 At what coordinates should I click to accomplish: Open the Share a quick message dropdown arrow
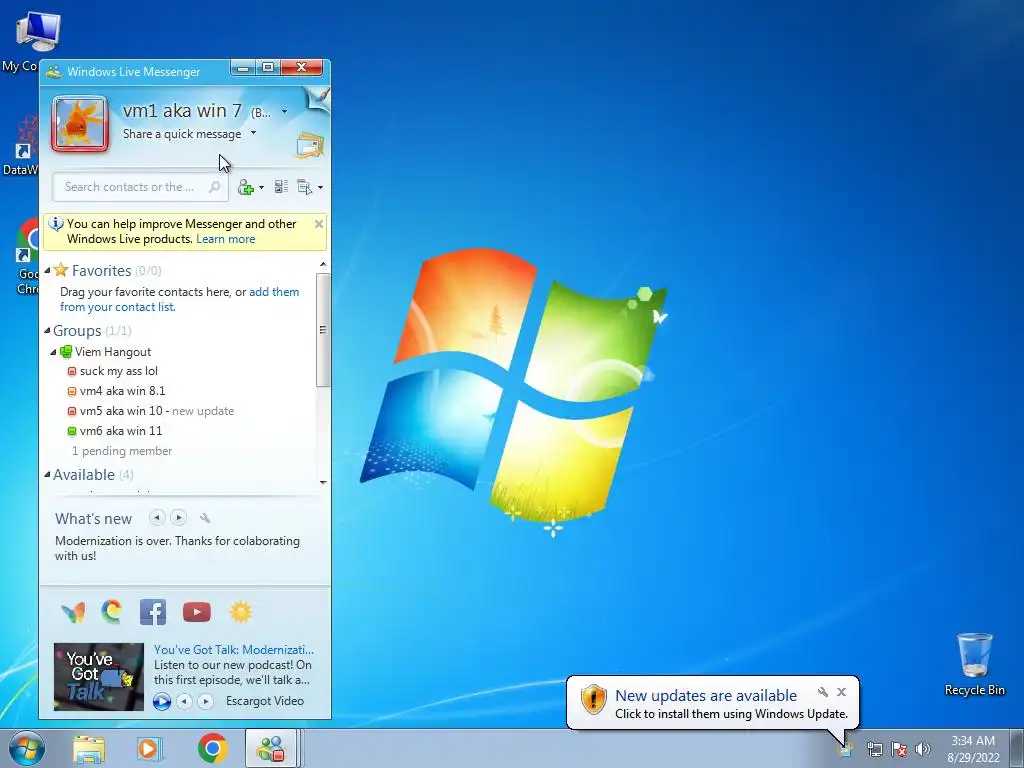(253, 133)
